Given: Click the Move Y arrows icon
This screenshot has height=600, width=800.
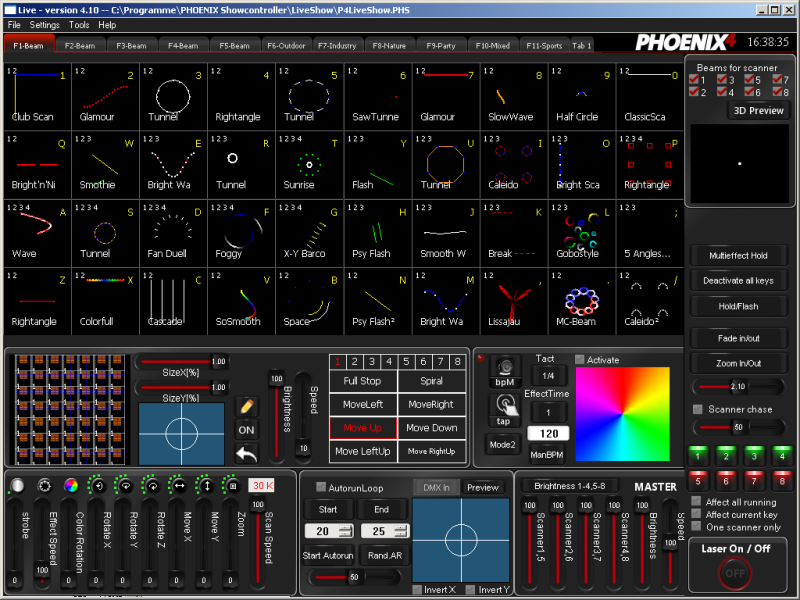Looking at the screenshot, I should (x=206, y=485).
